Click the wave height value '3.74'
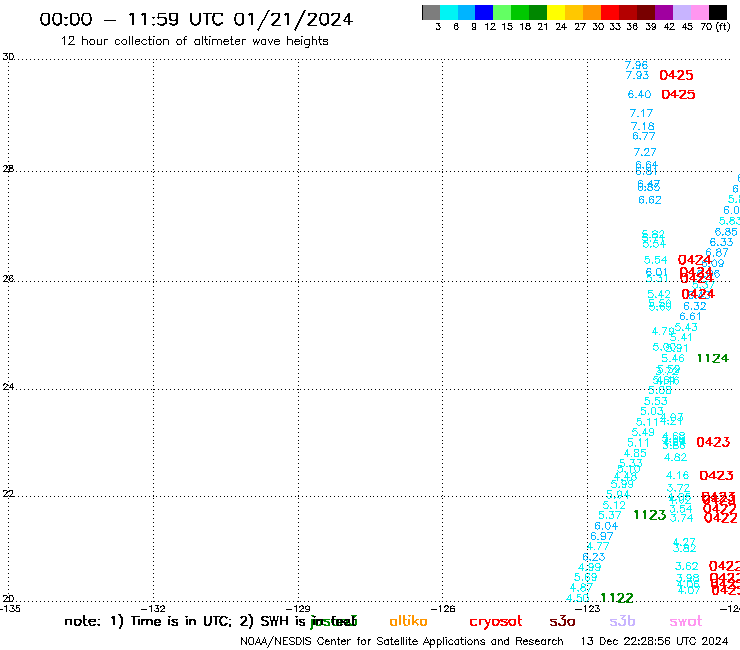 tap(681, 518)
